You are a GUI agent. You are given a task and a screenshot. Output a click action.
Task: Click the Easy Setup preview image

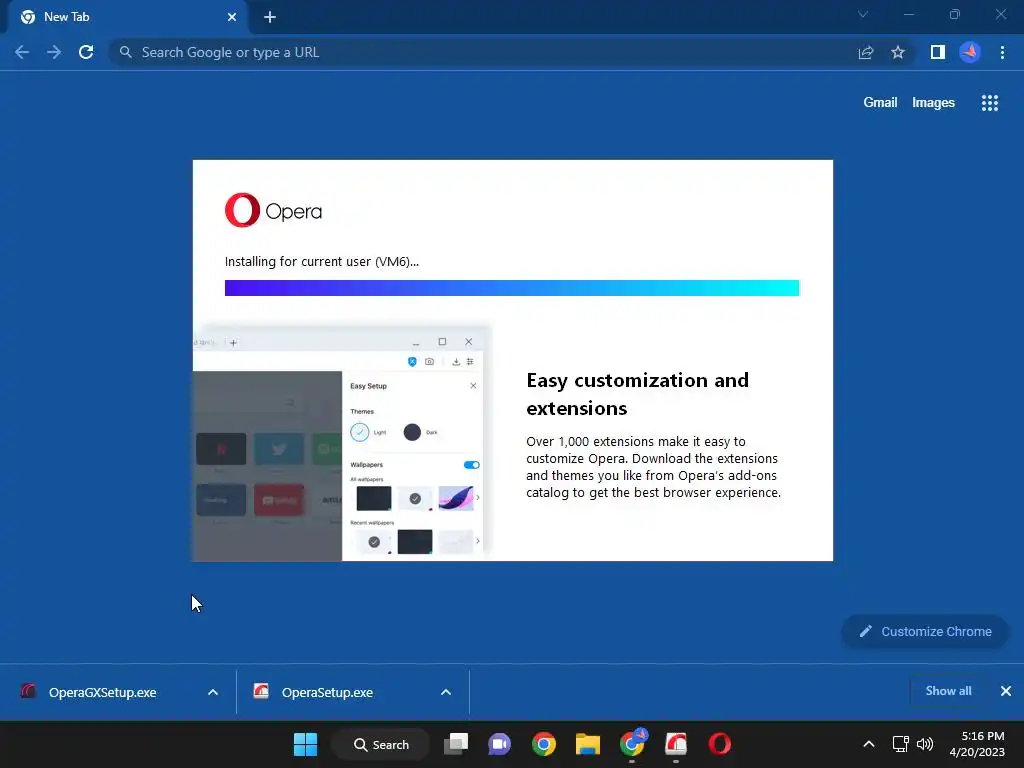342,443
